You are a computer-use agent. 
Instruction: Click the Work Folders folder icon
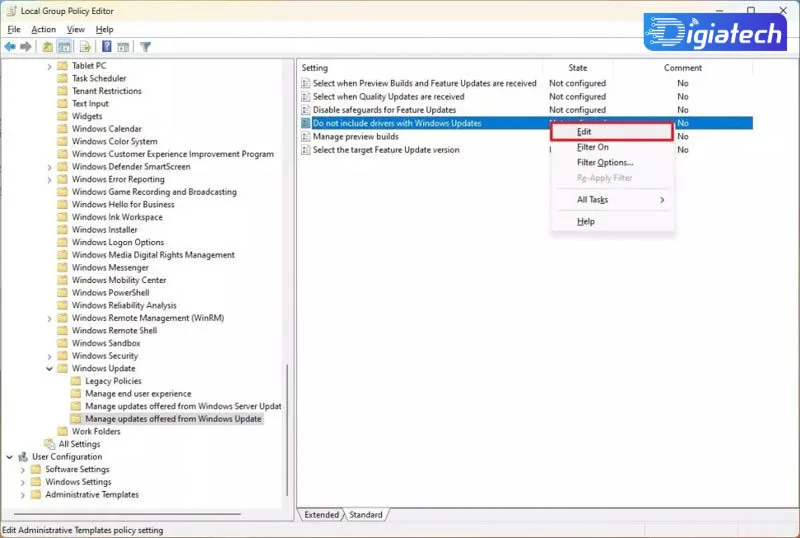pyautogui.click(x=62, y=431)
